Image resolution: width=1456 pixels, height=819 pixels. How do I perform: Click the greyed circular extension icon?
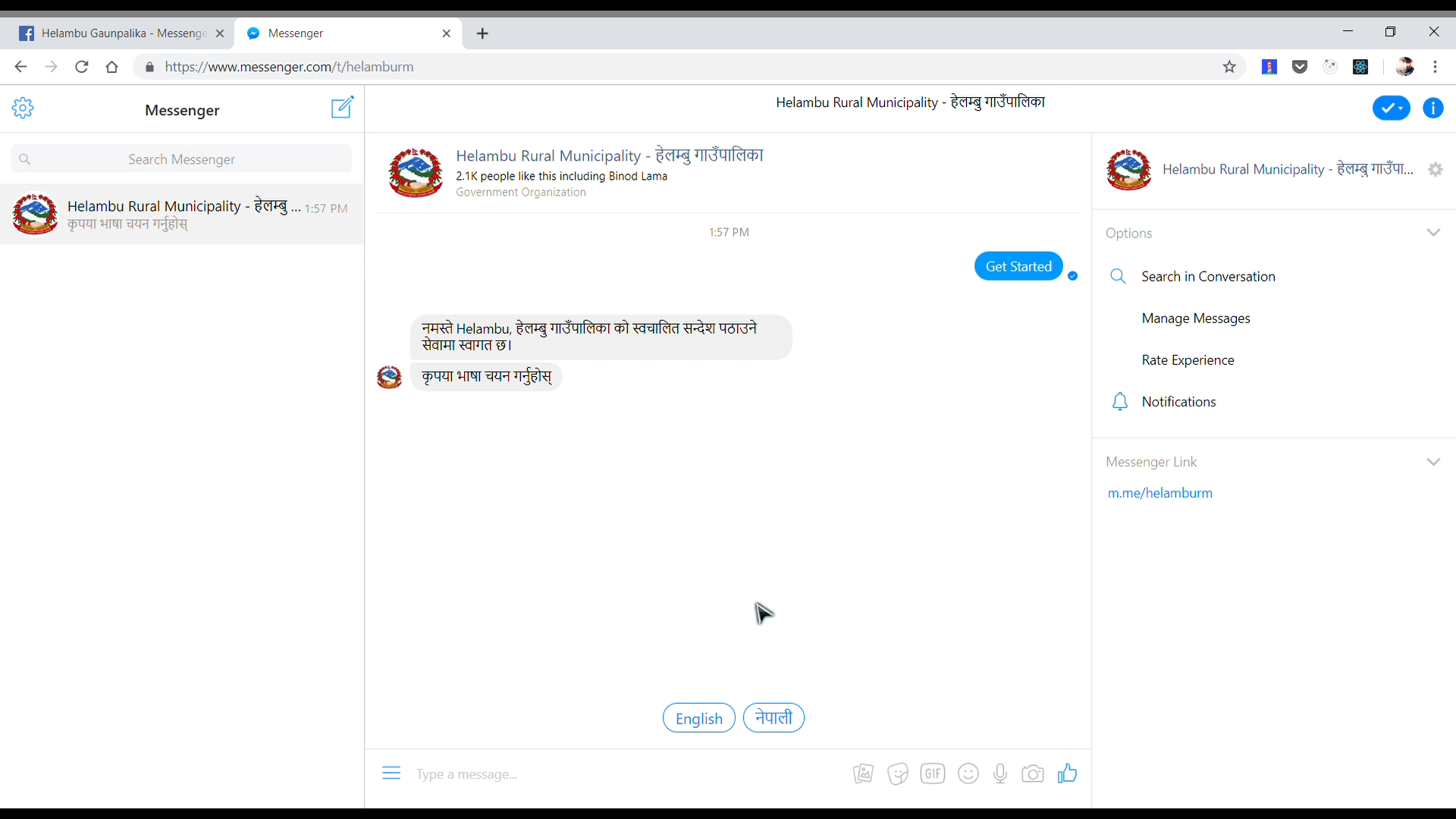click(x=1330, y=67)
